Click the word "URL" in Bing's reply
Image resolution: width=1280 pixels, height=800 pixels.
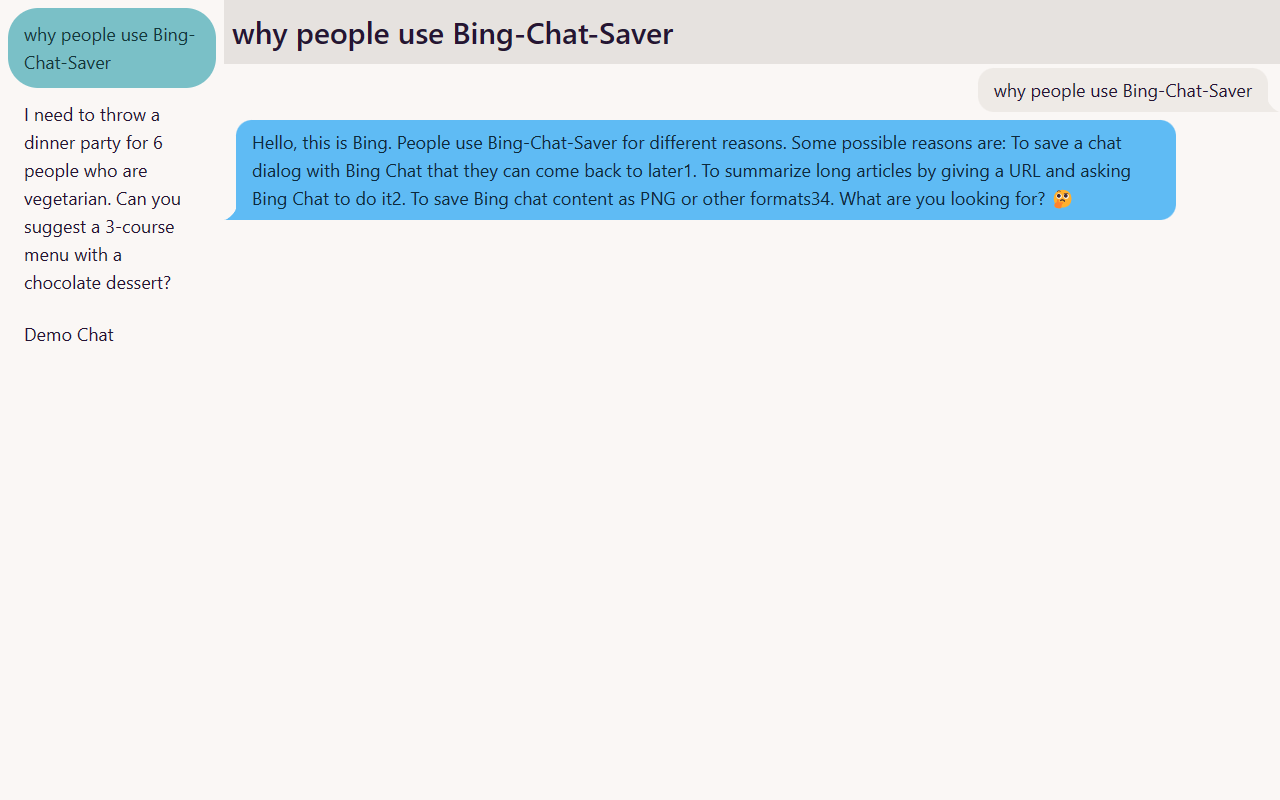(1025, 170)
